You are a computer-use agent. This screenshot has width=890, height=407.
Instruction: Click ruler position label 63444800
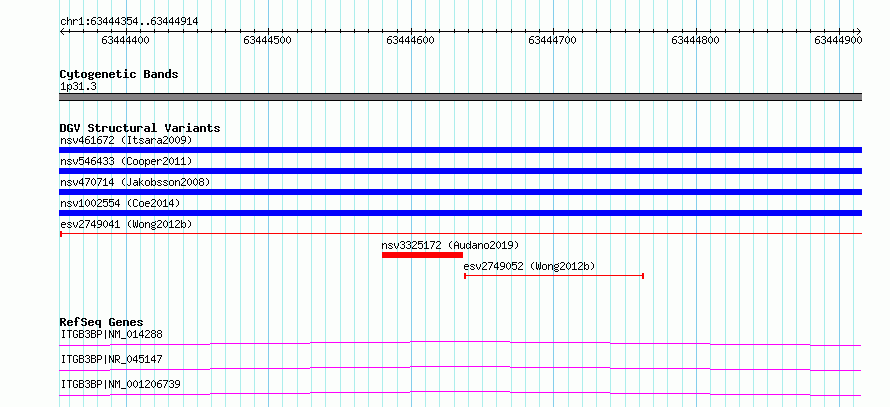[695, 40]
